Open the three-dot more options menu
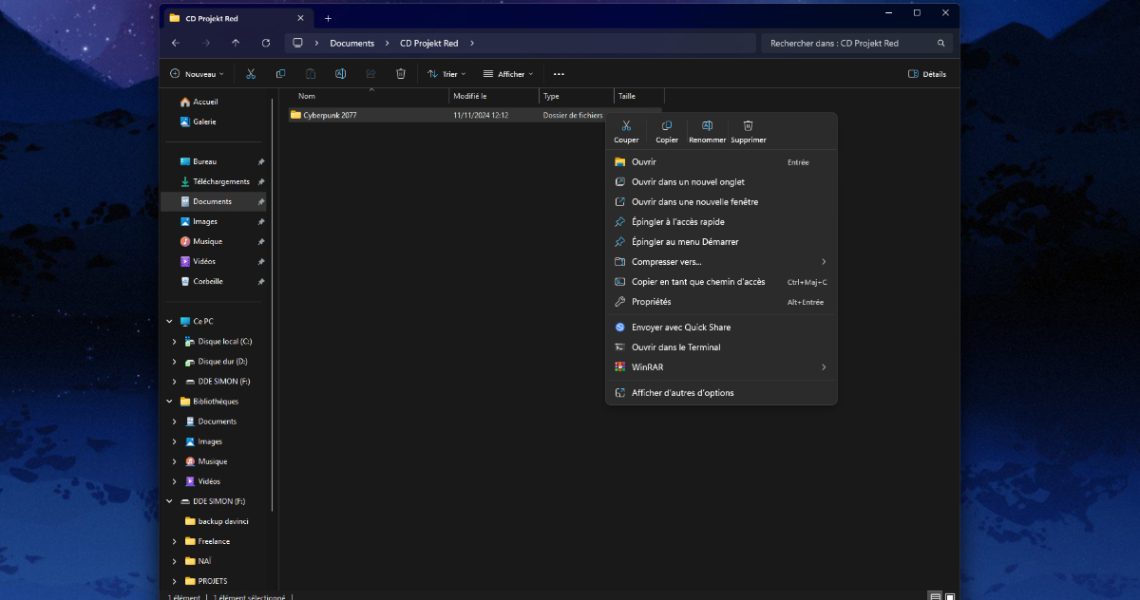 point(559,74)
